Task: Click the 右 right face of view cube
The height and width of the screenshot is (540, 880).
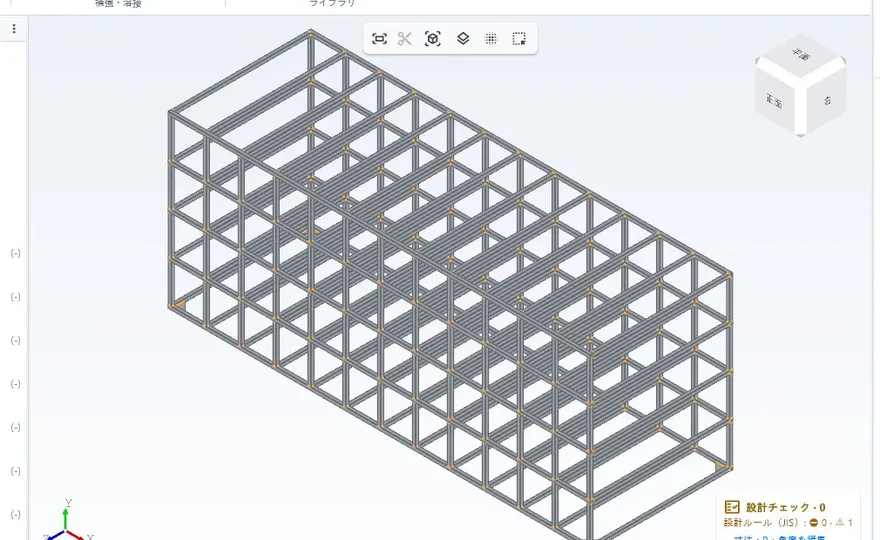Action: [826, 100]
